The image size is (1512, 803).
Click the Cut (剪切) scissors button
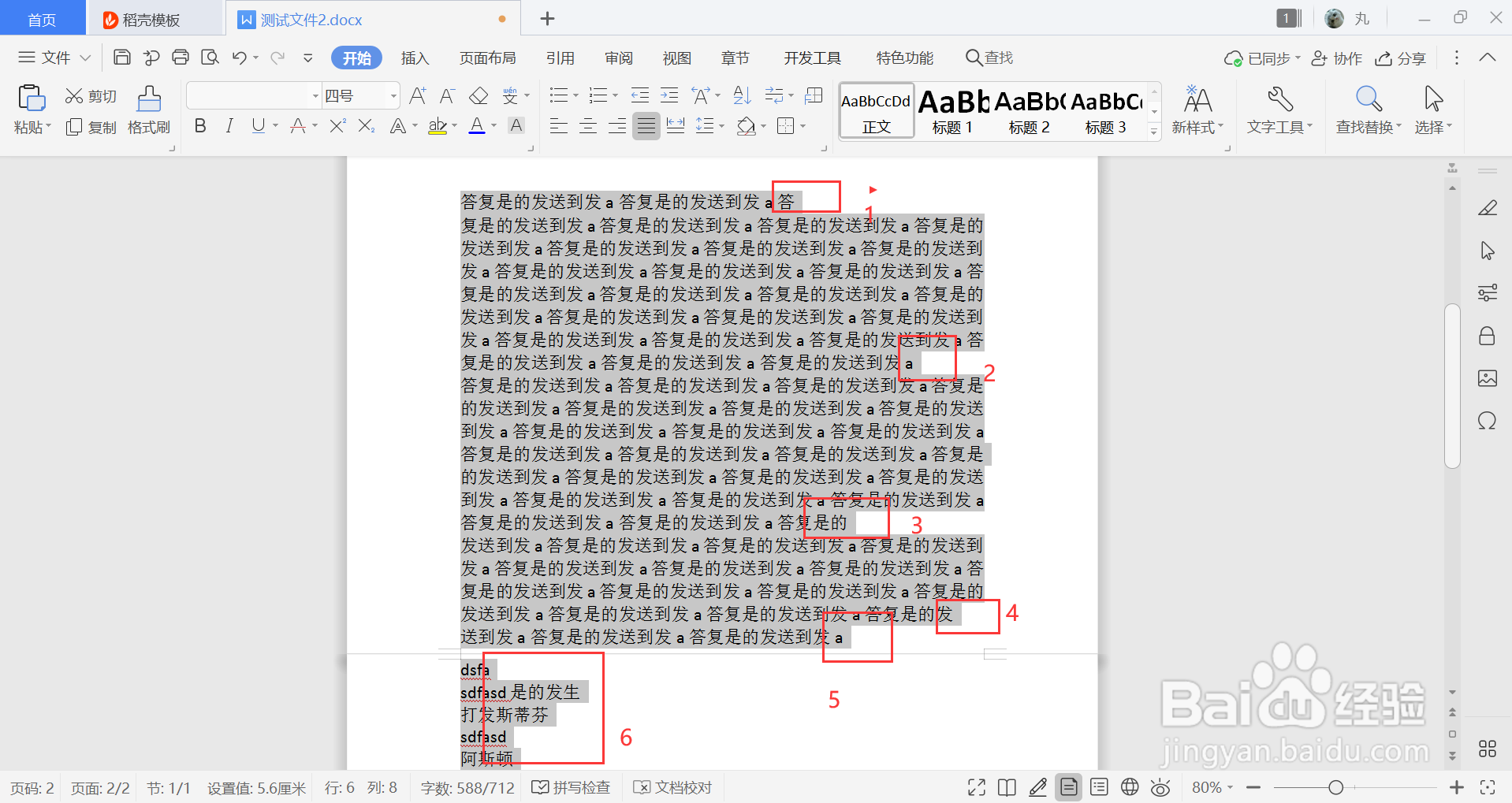[91, 96]
